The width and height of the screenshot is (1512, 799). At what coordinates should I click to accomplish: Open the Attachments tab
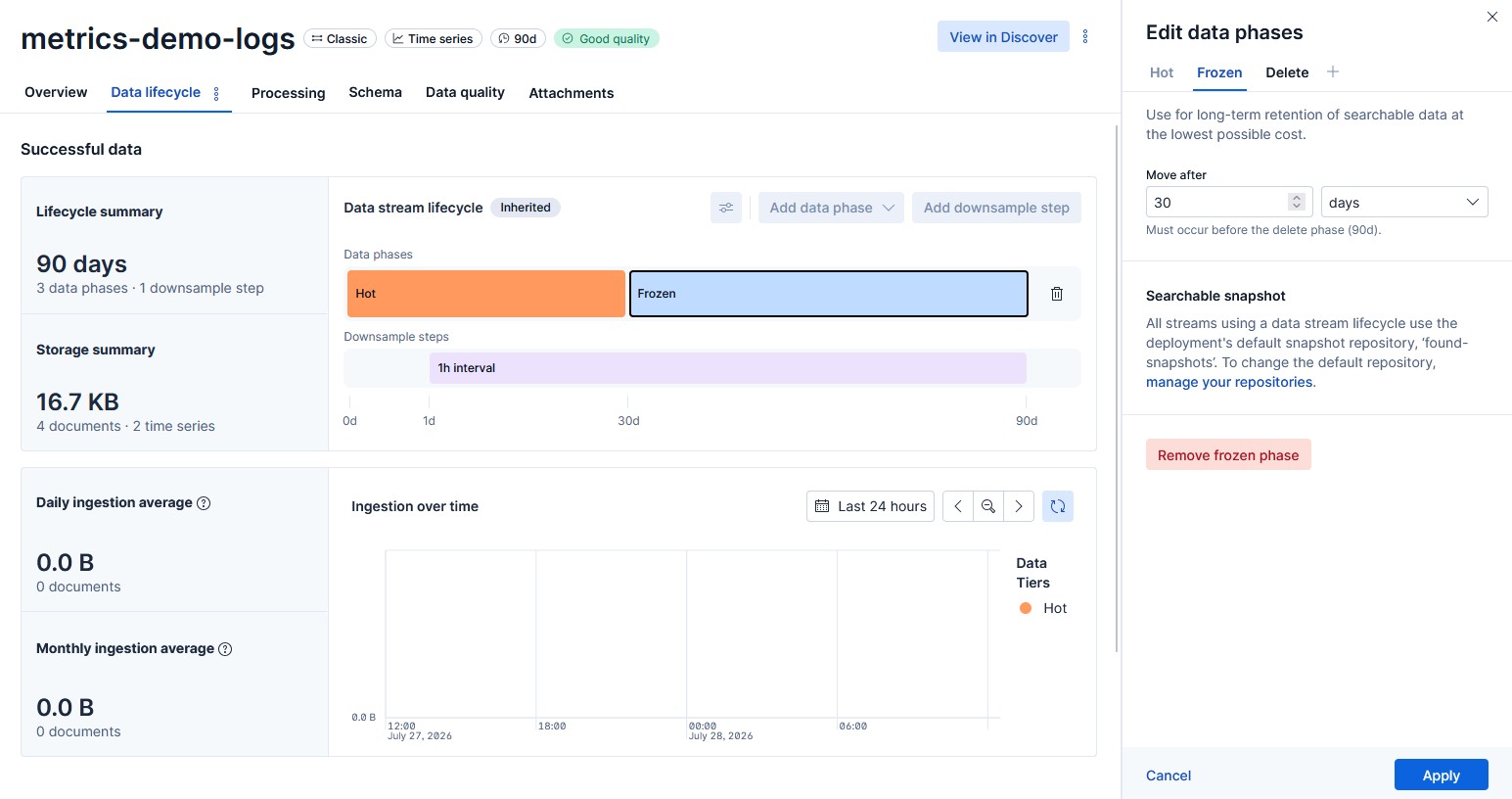click(x=572, y=93)
